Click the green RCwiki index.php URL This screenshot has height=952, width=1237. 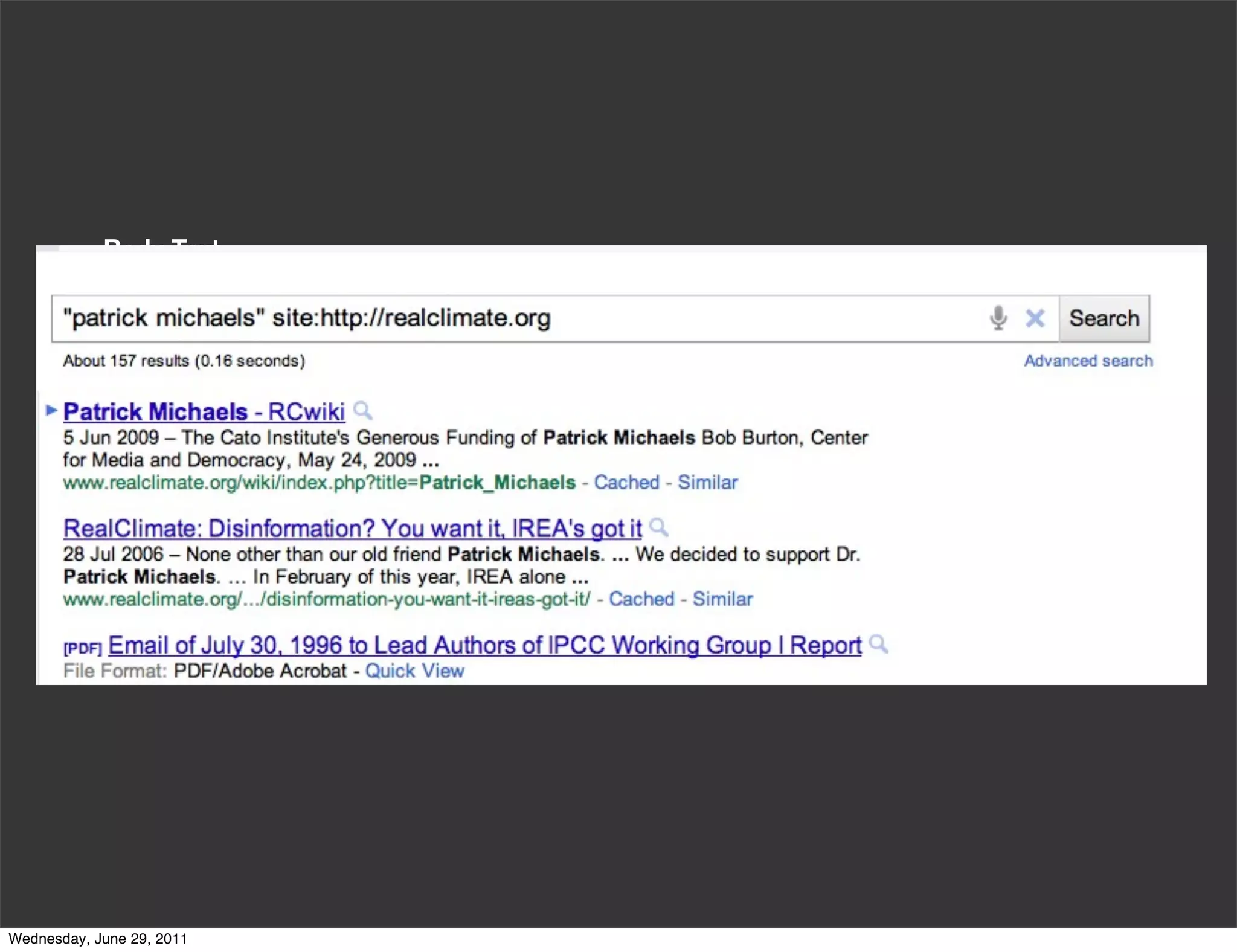(319, 483)
